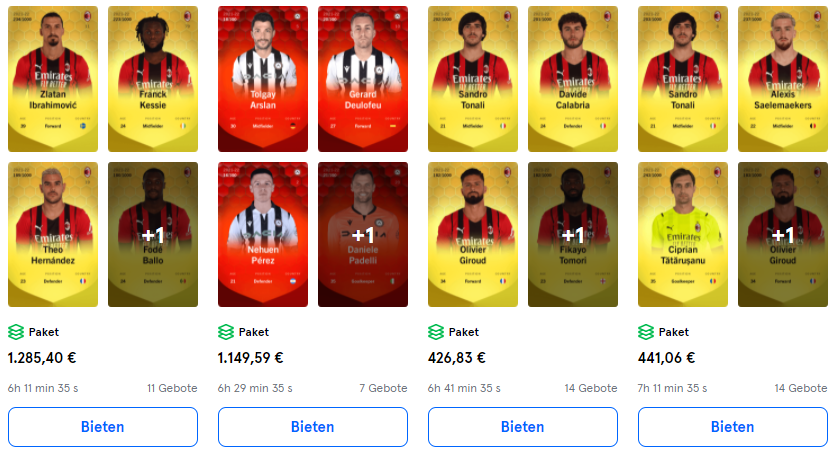The height and width of the screenshot is (454, 837).
Task: Open the Nehuen Pérez red card
Action: pyautogui.click(x=263, y=235)
